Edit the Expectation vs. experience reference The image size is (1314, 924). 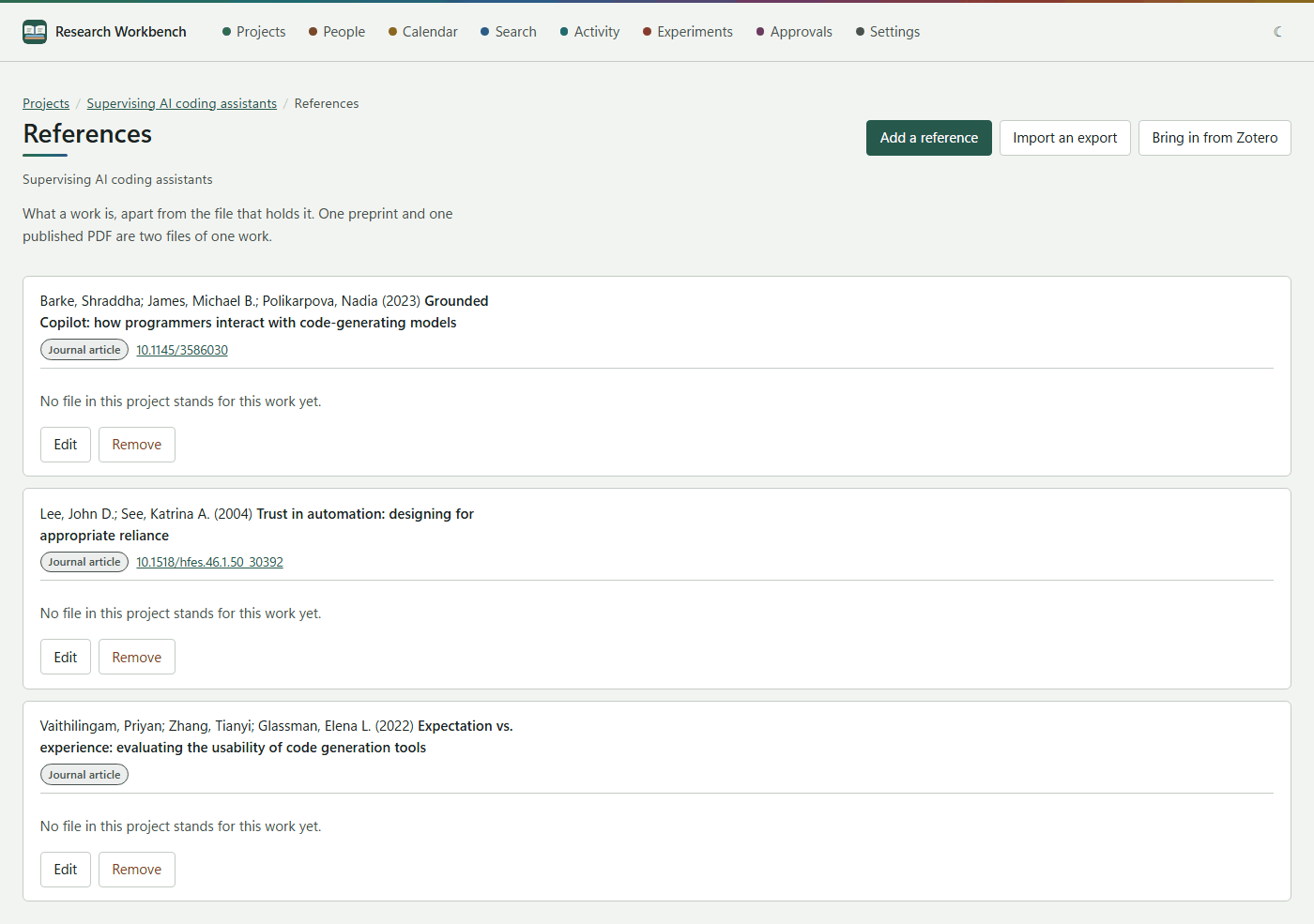pyautogui.click(x=66, y=870)
